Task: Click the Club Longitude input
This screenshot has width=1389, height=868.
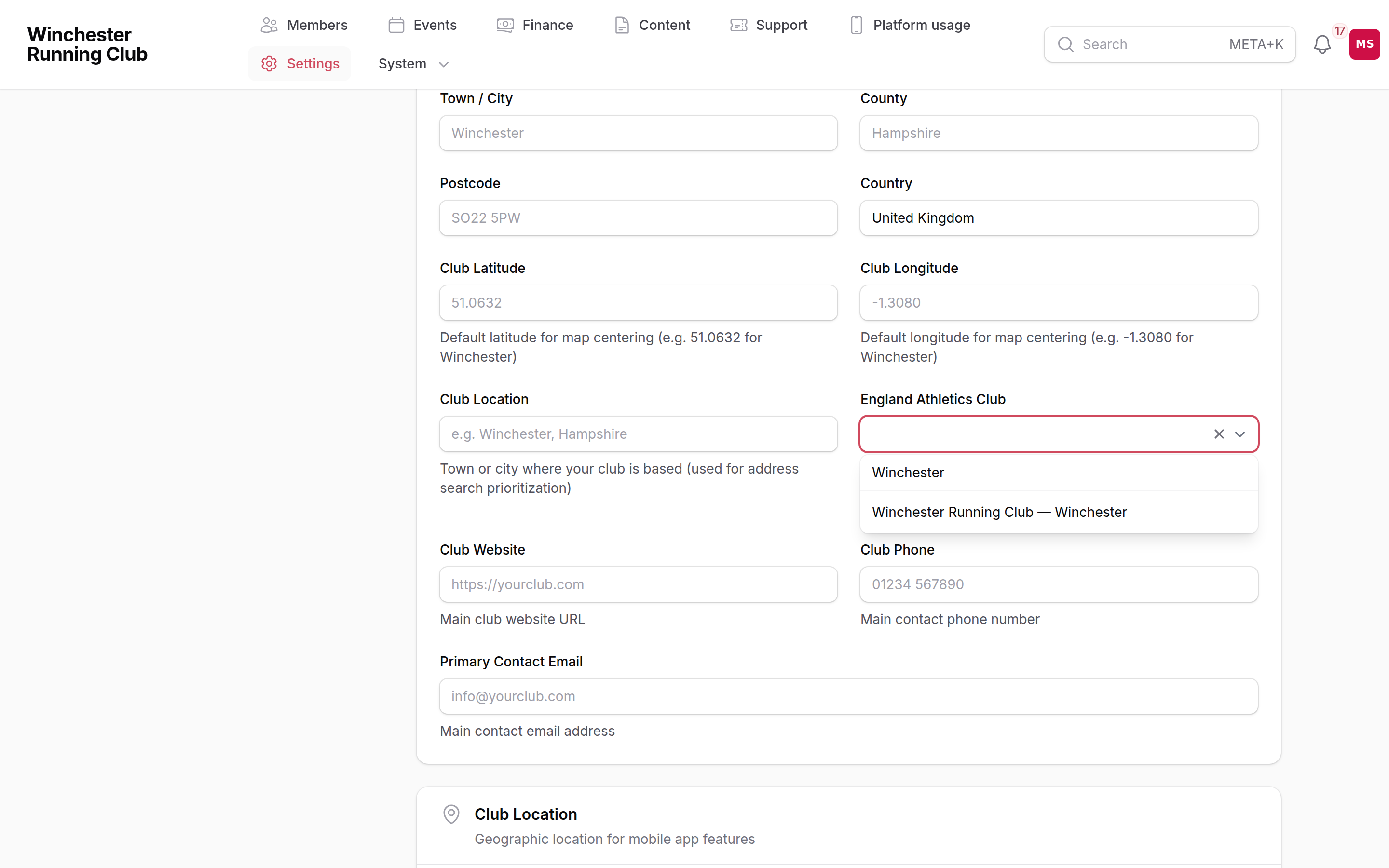Action: [1059, 303]
